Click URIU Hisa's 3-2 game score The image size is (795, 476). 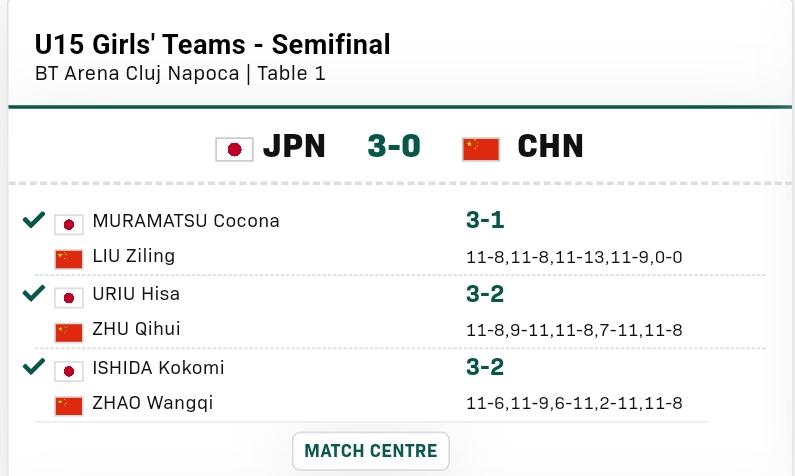[485, 294]
